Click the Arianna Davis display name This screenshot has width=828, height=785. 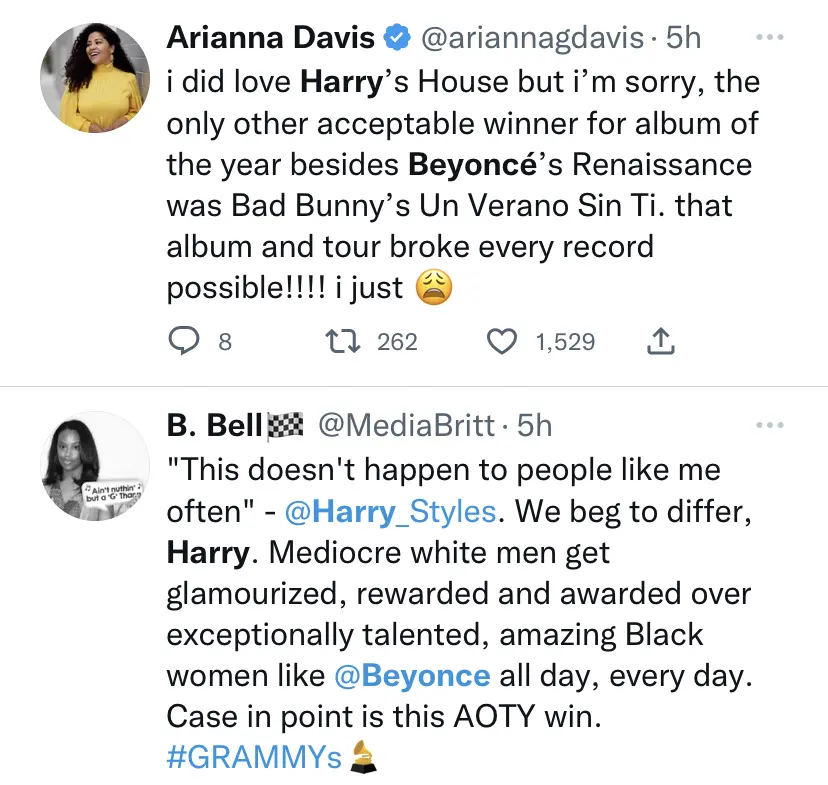[x=270, y=39]
